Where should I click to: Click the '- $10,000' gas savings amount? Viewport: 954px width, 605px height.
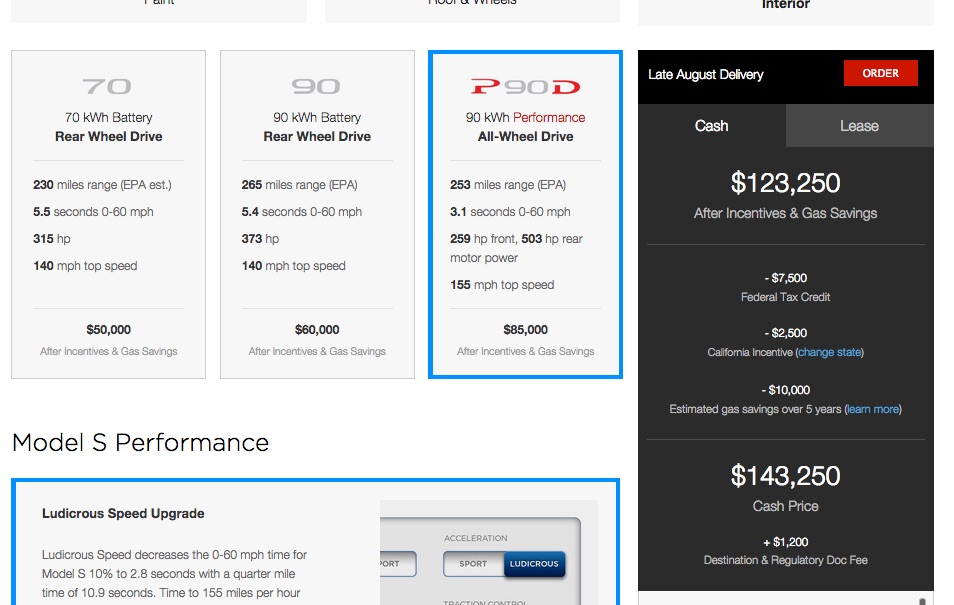click(785, 390)
